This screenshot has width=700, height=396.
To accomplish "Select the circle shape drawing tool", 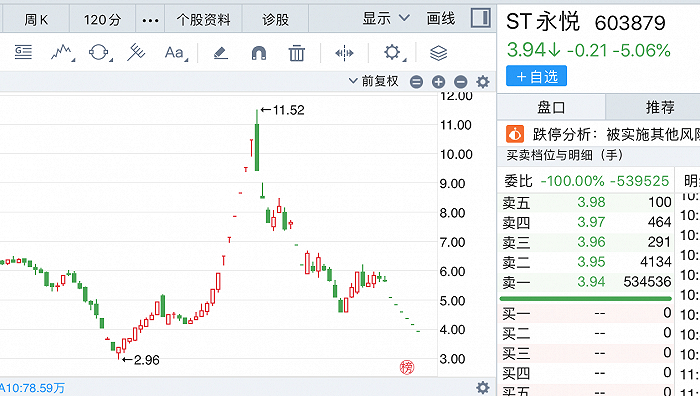I will pyautogui.click(x=100, y=53).
